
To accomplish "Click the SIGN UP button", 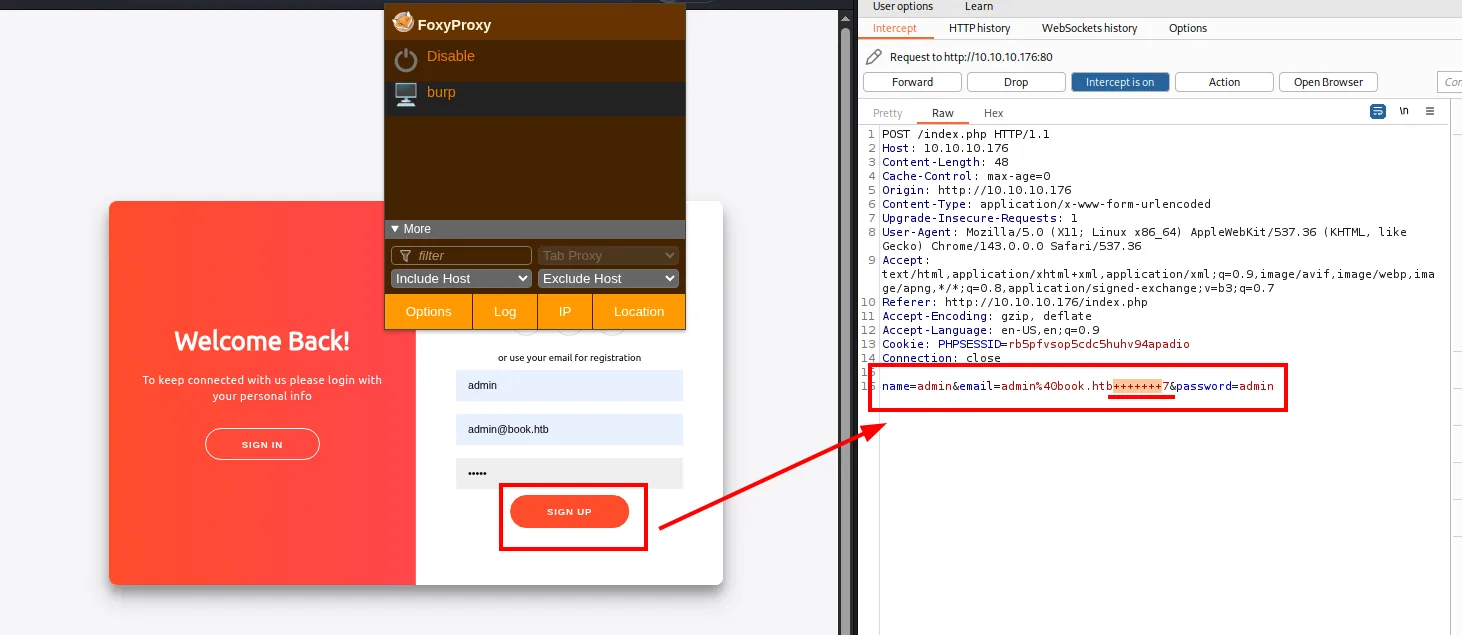I will click(x=569, y=512).
